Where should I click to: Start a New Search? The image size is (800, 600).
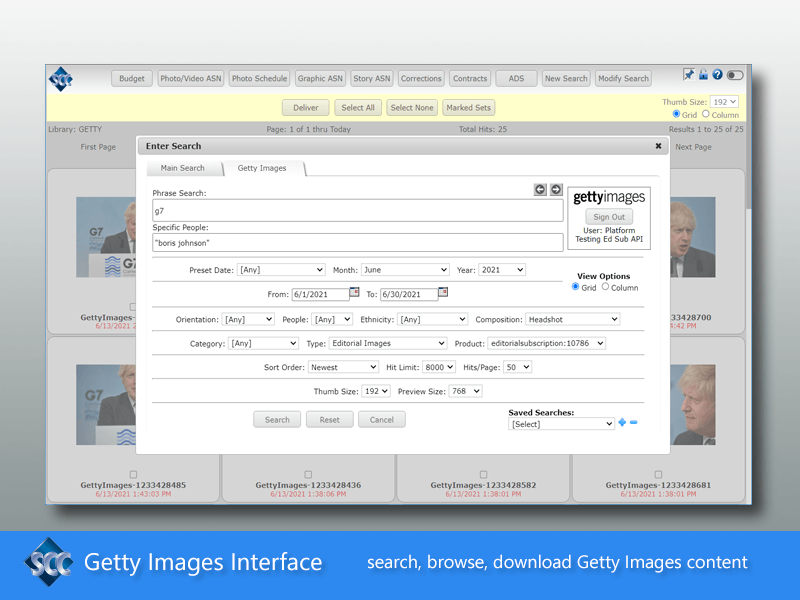[566, 79]
